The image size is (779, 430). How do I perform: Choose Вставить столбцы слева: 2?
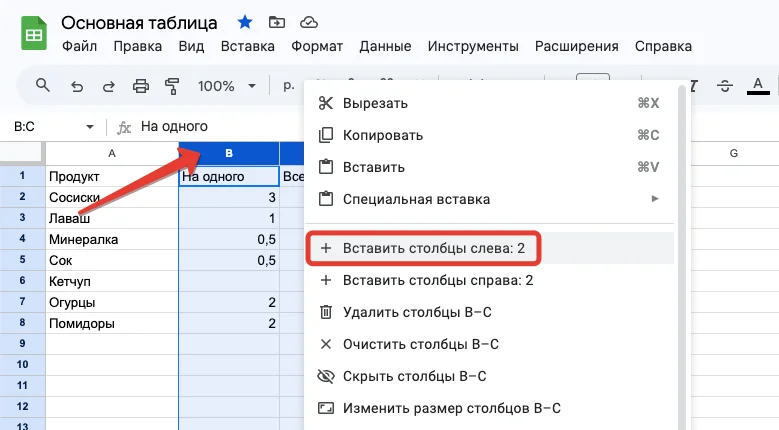click(434, 249)
